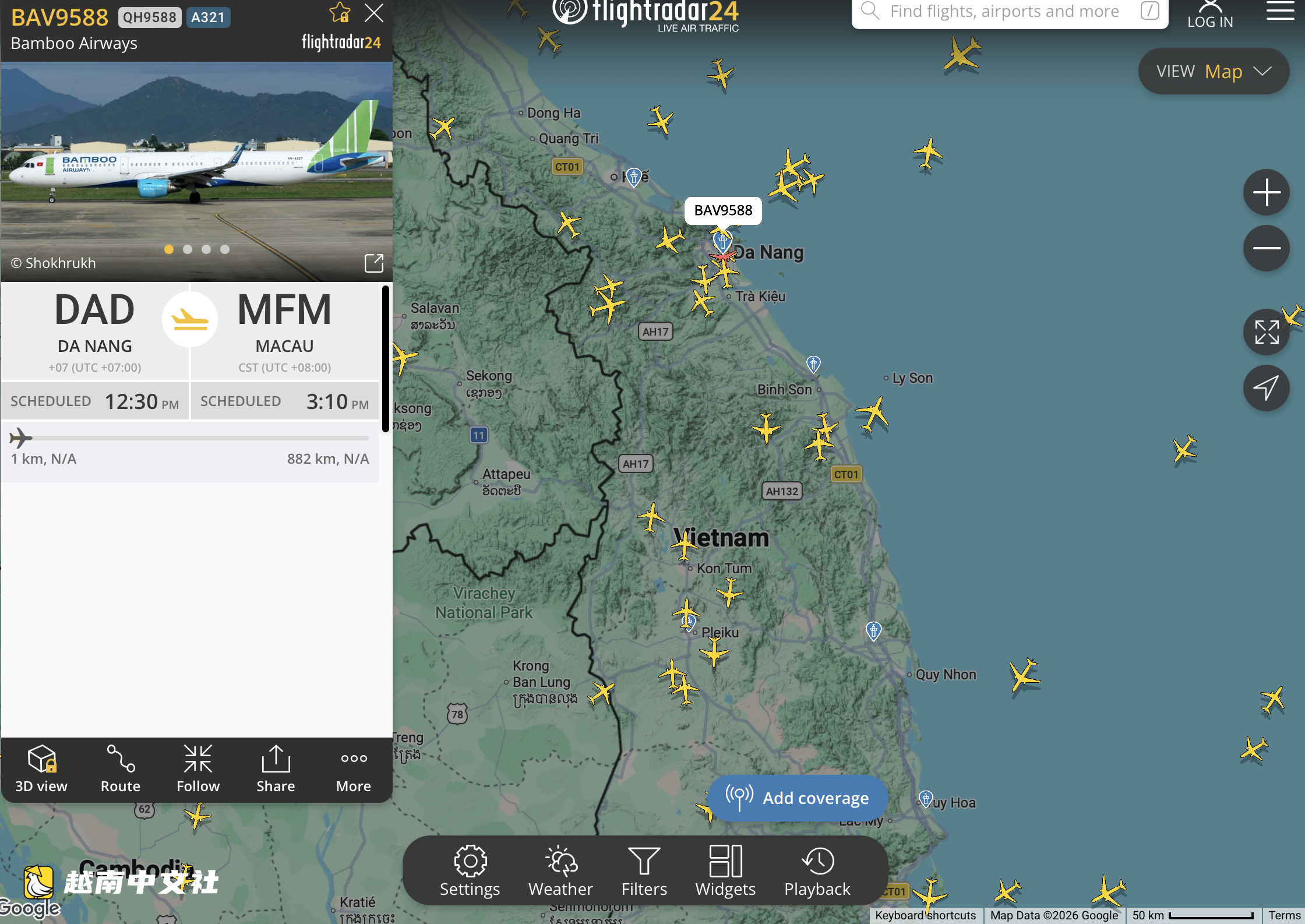Show the second aircraft photo dot

click(x=188, y=249)
